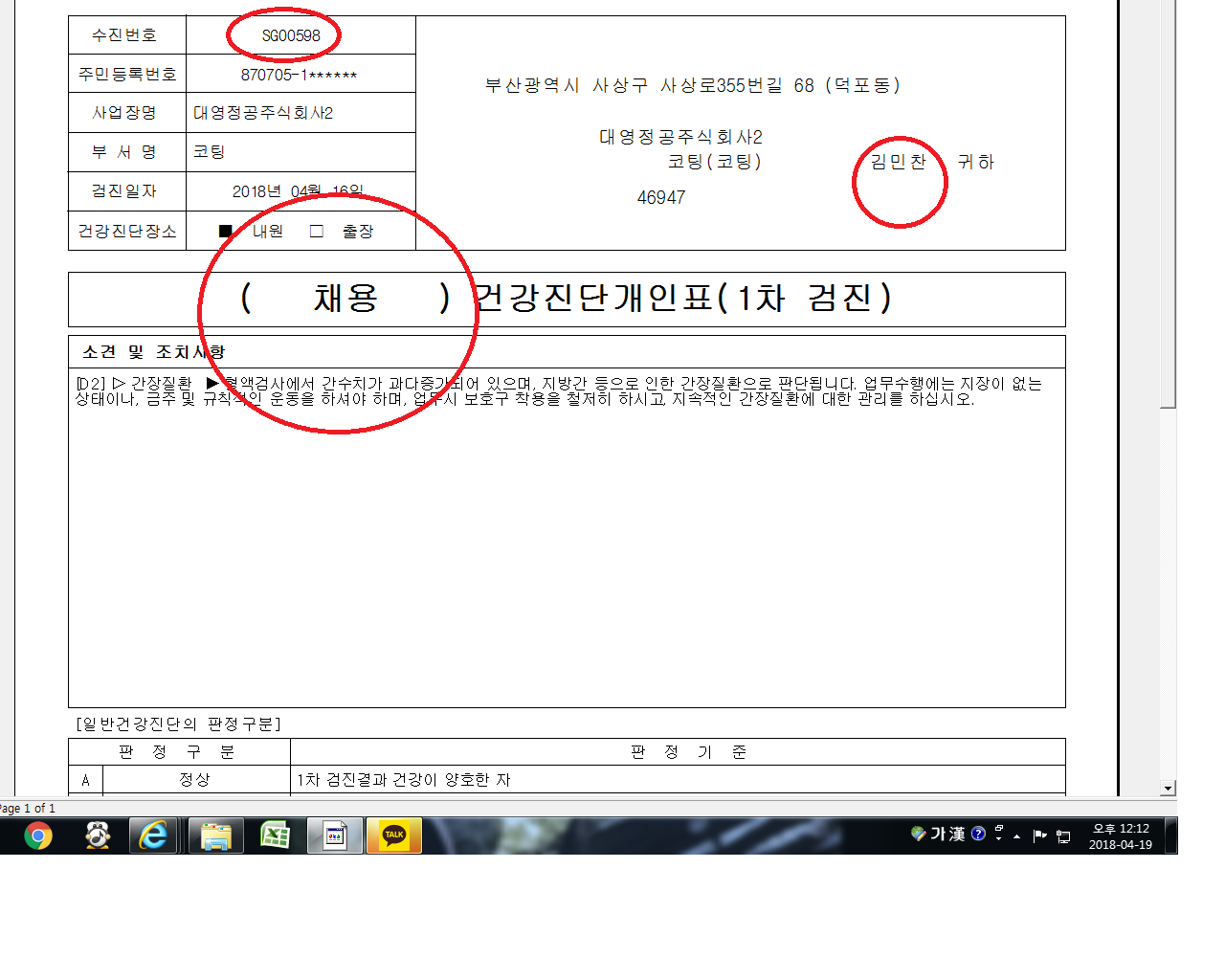Open the Action Center flag icon

1040,835
